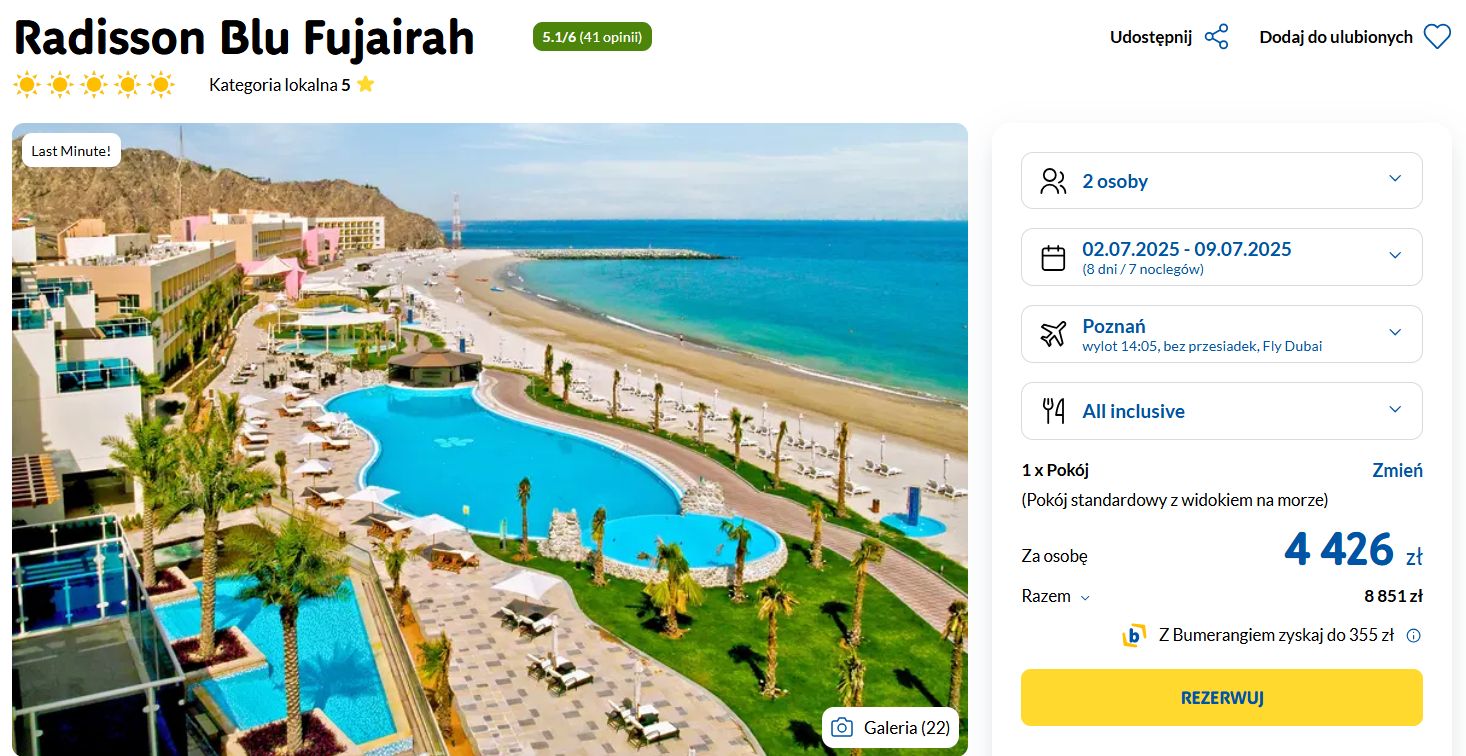
Task: Click the people icon in guests field
Action: 1053,181
